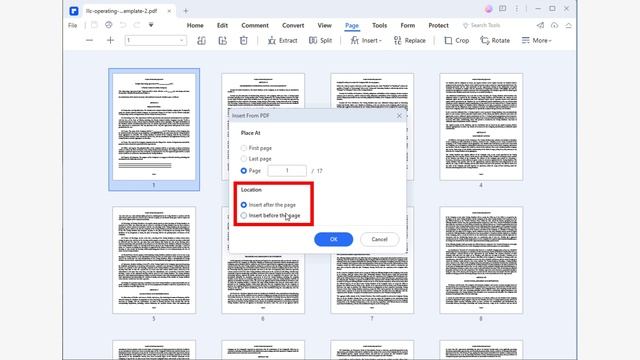Open the View tab
640x360 pixels.
pos(324,25)
